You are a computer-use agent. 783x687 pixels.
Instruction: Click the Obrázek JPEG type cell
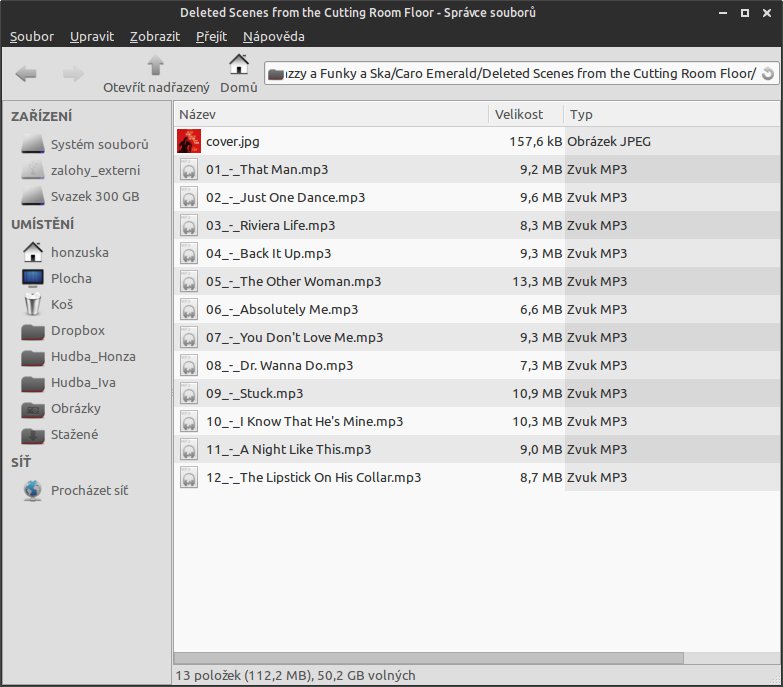(609, 141)
